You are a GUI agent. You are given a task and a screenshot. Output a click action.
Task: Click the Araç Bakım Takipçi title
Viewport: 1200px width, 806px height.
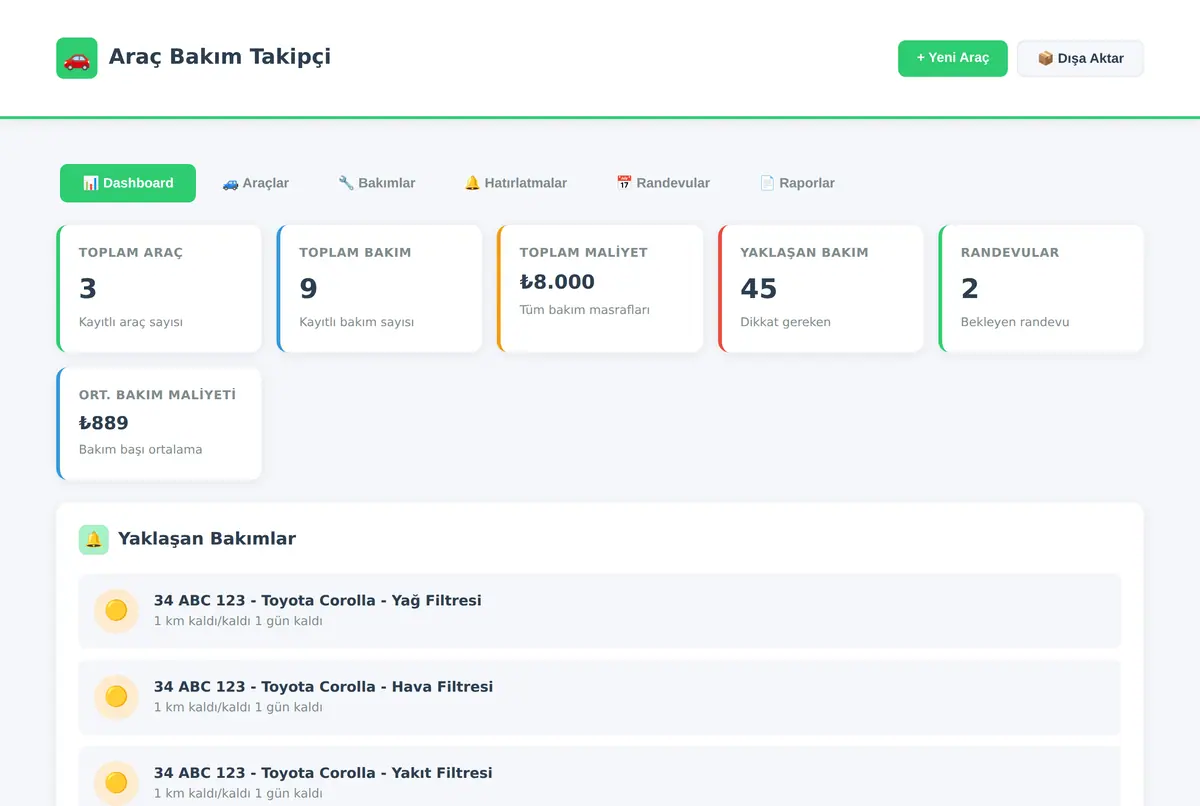[x=220, y=57]
